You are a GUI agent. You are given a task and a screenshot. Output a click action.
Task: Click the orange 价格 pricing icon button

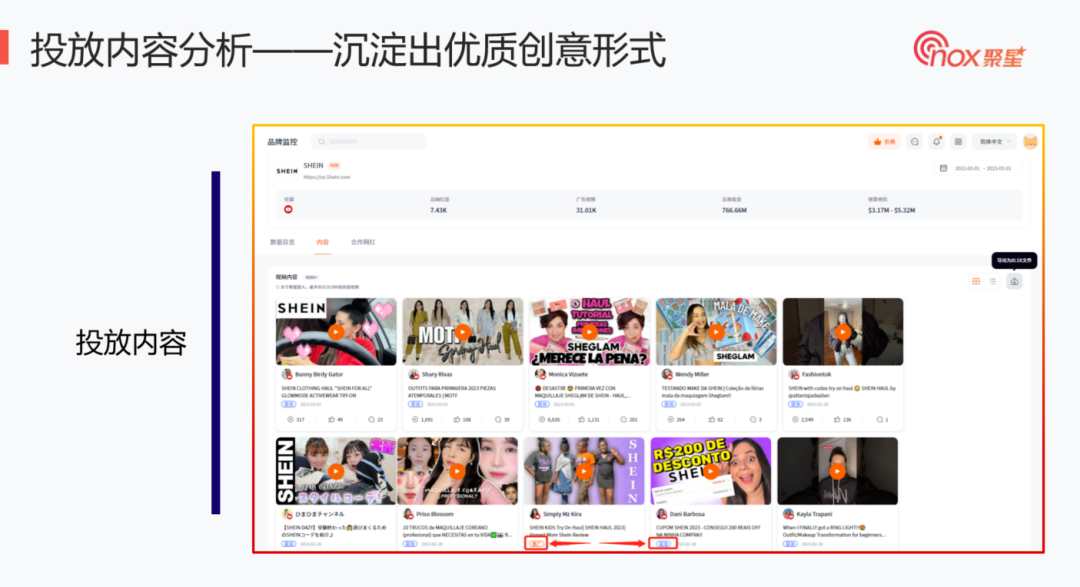point(884,142)
